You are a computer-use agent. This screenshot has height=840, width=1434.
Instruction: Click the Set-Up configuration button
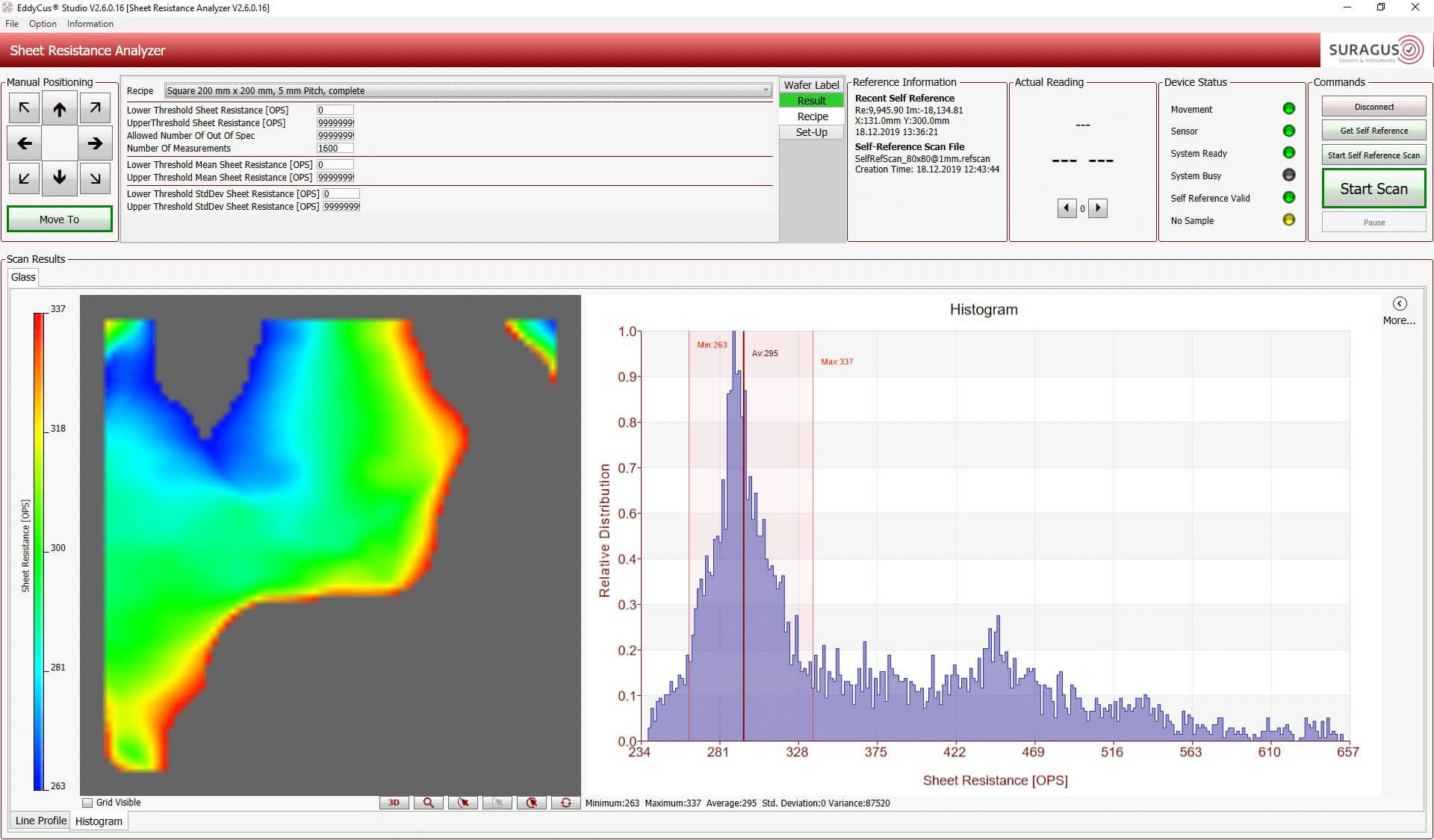tap(811, 132)
